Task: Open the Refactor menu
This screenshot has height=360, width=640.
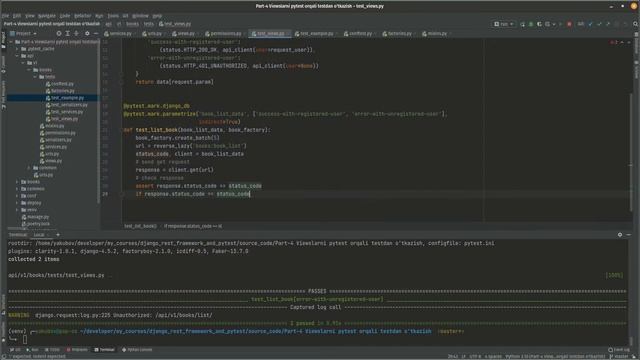Action: [82, 16]
